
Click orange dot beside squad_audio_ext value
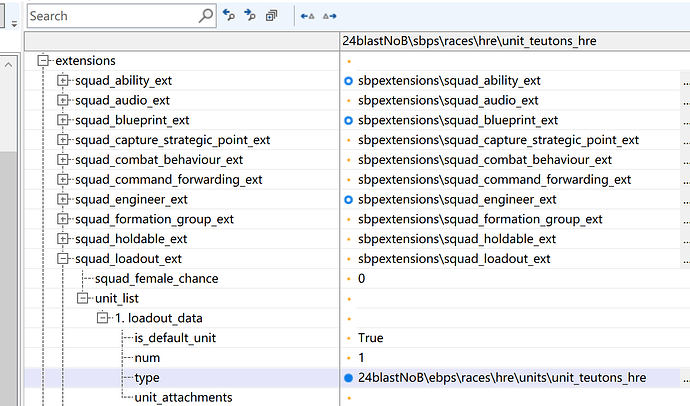[x=349, y=101]
